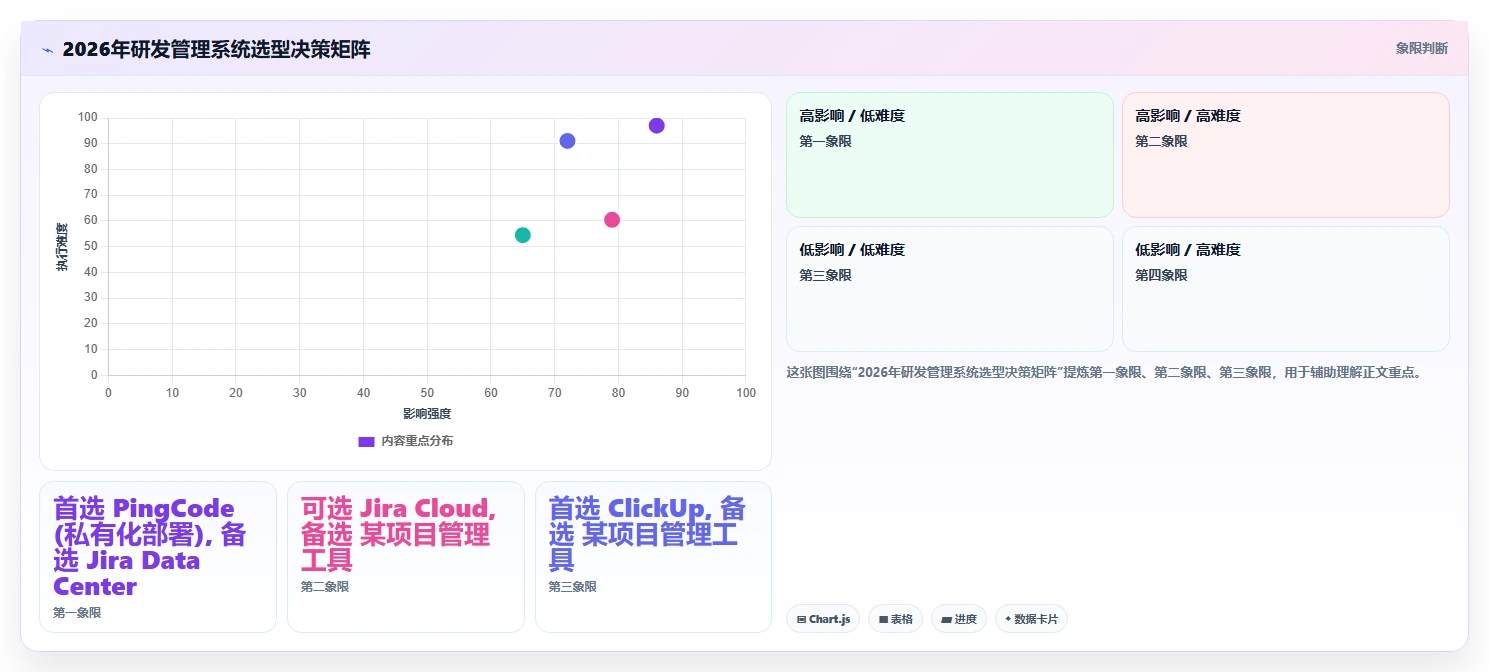Open the 低影响 / 低难度 quadrant card
Viewport: 1489px width, 672px height.
950,289
